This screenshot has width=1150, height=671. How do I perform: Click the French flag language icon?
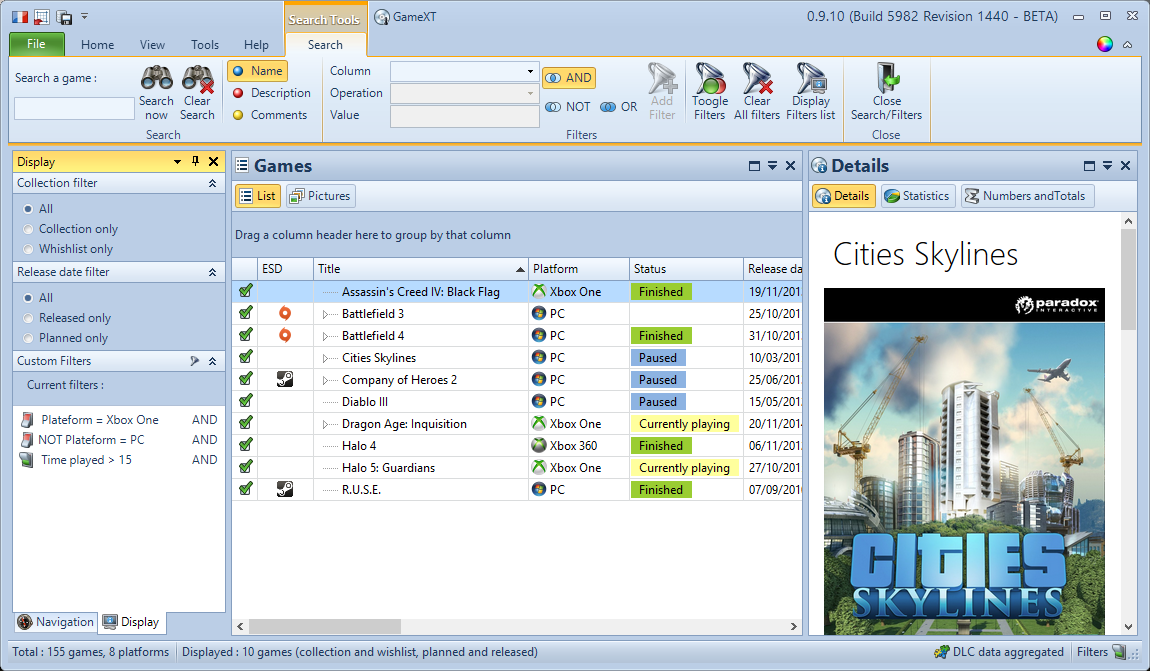click(19, 16)
